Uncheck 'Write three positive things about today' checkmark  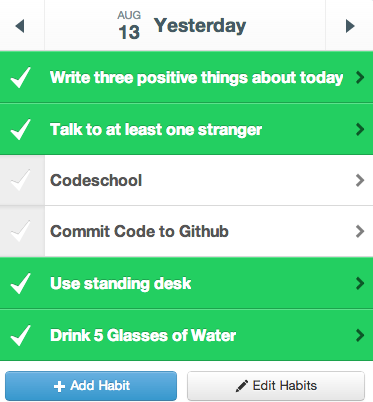coord(21,77)
